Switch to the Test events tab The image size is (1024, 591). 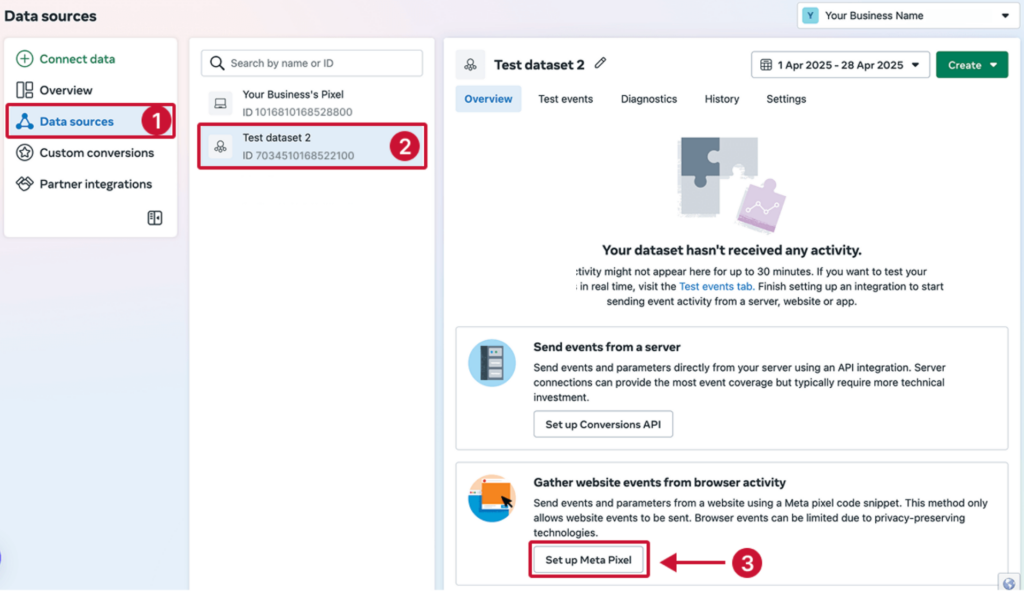pos(566,99)
